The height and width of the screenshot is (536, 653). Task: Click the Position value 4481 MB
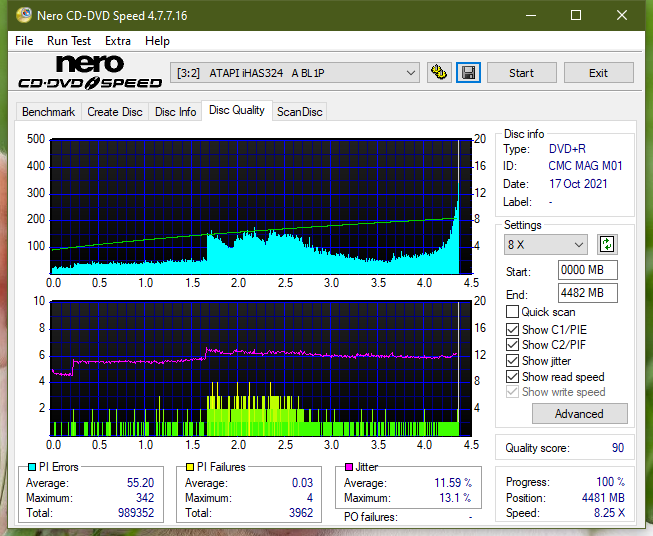tap(603, 498)
